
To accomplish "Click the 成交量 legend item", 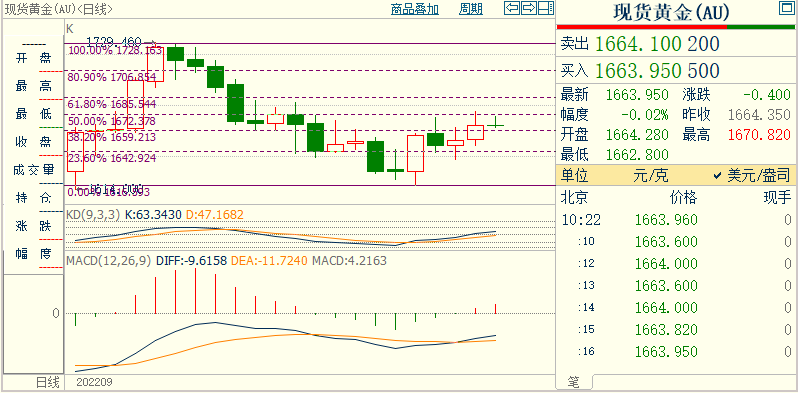I will pos(34,170).
